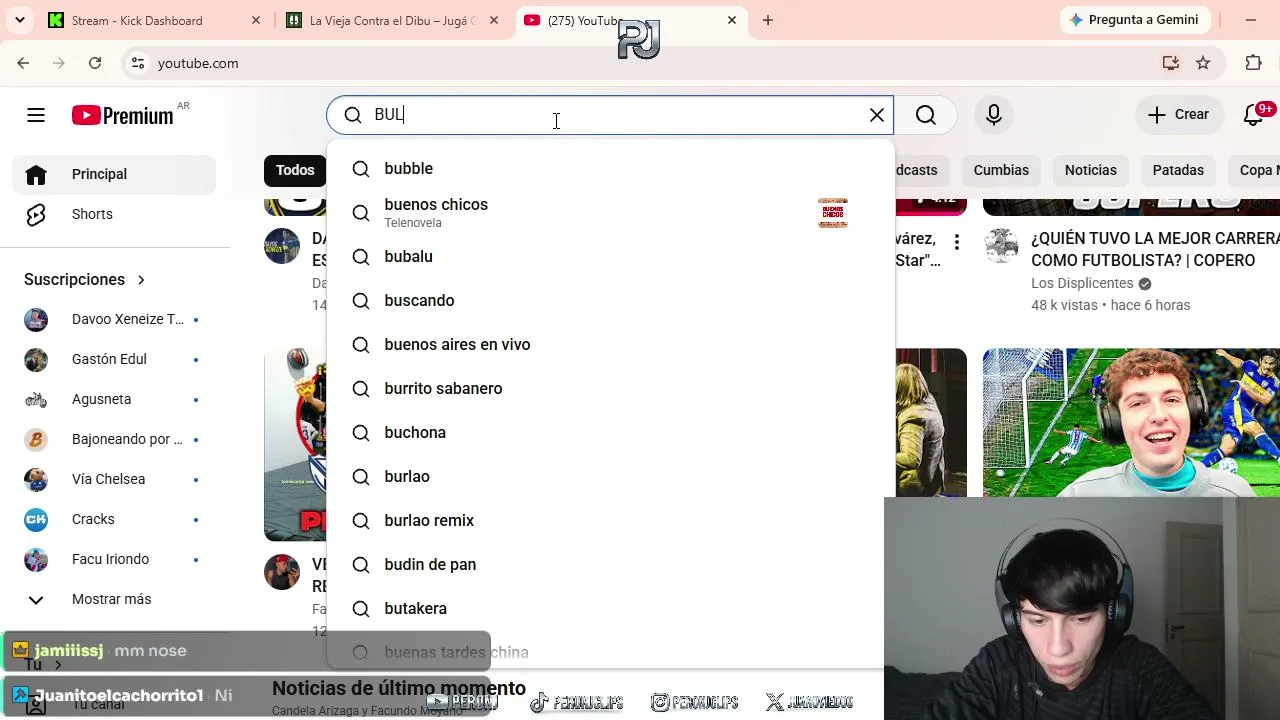The height and width of the screenshot is (720, 1280).
Task: Choose the 'buchona' suggestion
Action: 610,432
